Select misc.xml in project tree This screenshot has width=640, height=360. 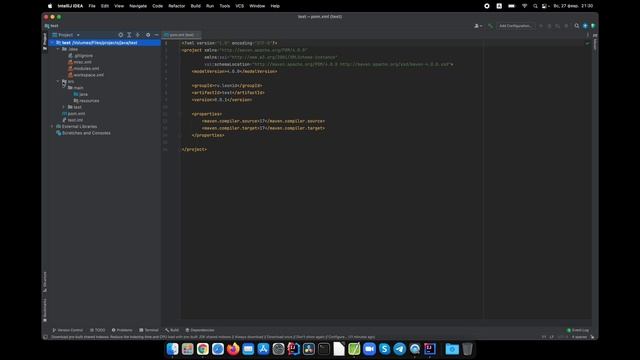tap(80, 62)
